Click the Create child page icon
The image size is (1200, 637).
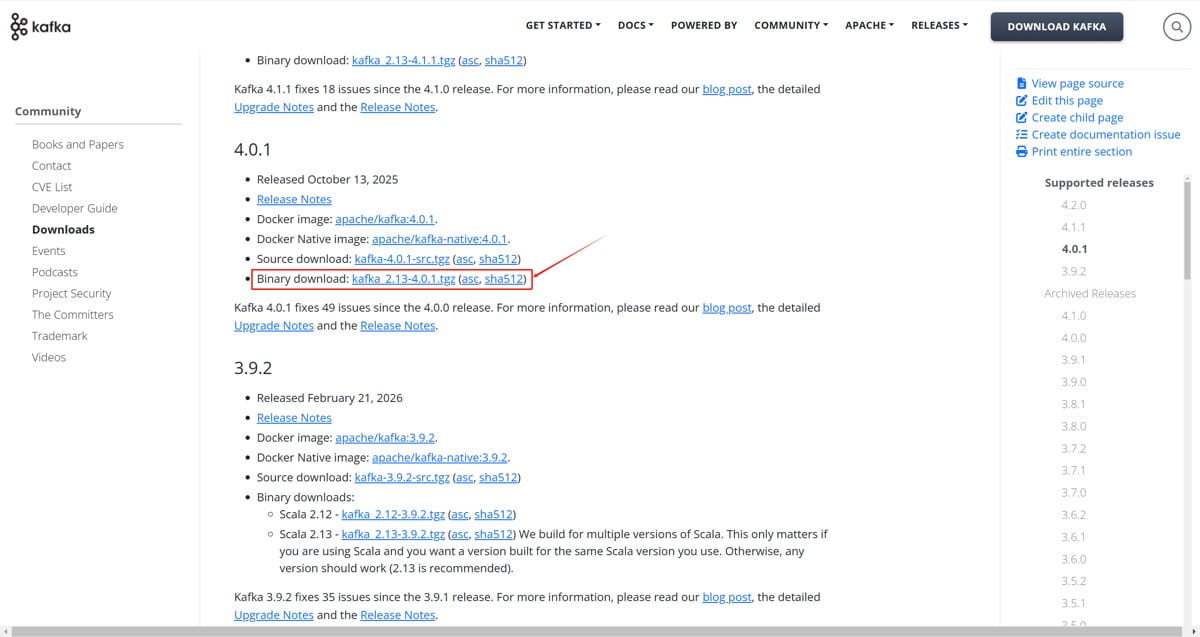pyautogui.click(x=1021, y=118)
